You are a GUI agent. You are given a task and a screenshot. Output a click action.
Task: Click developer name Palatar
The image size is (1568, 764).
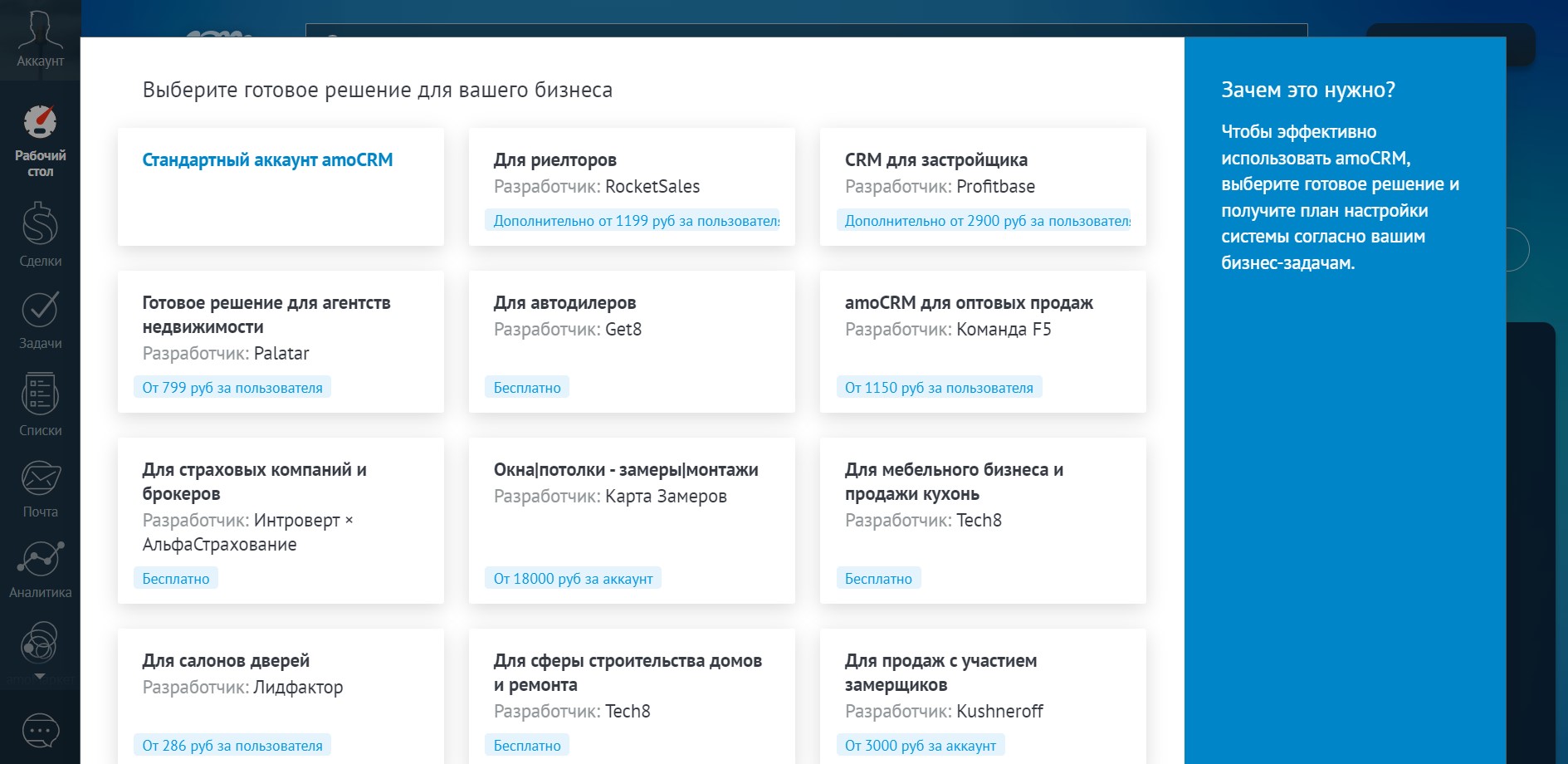pyautogui.click(x=281, y=354)
